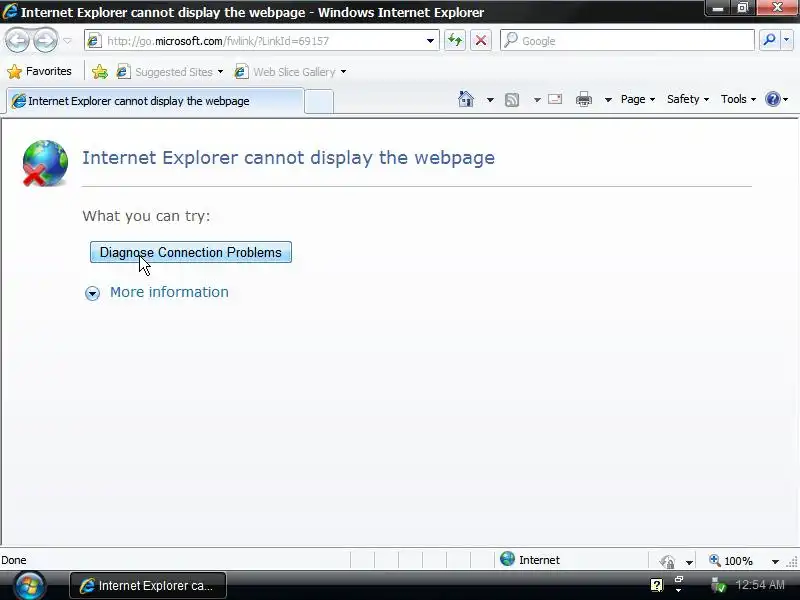Open the Tools menu

pos(738,99)
